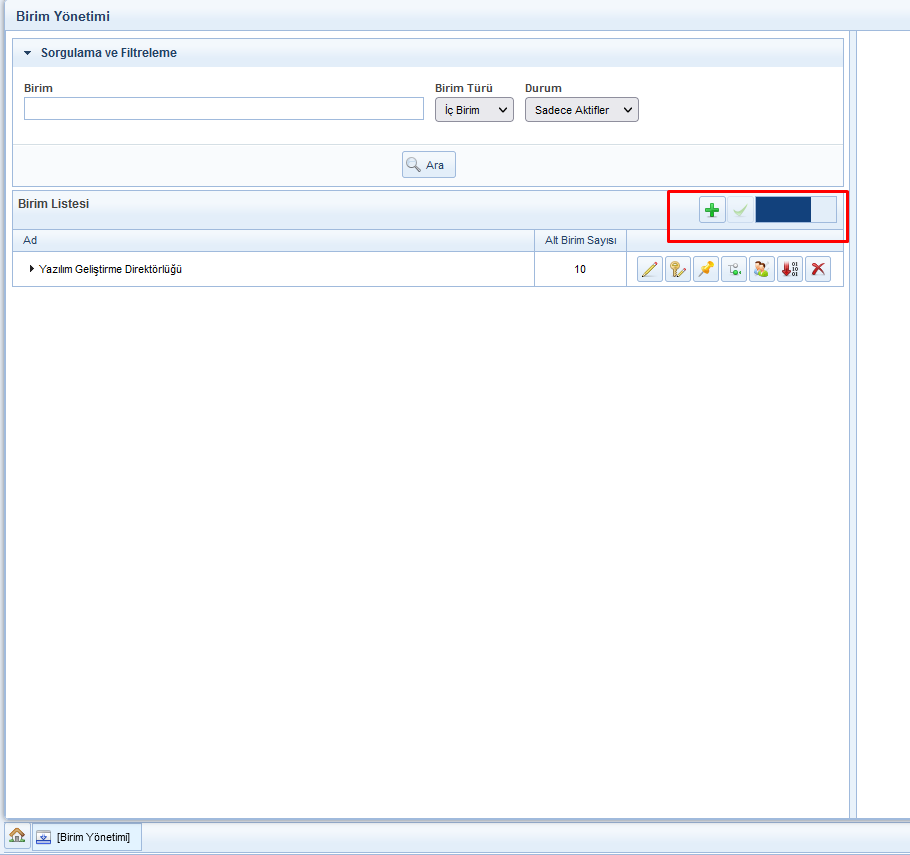Image resolution: width=910 pixels, height=855 pixels.
Task: Open the Durum dropdown showing Sadece Aktifler
Action: tap(581, 110)
